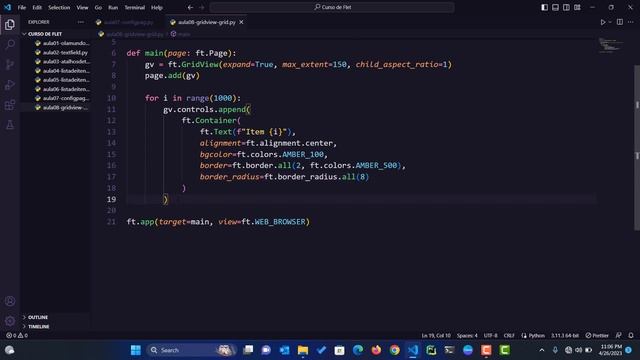640x360 pixels.
Task: Go back using navigation arrow
Action: click(190, 7)
